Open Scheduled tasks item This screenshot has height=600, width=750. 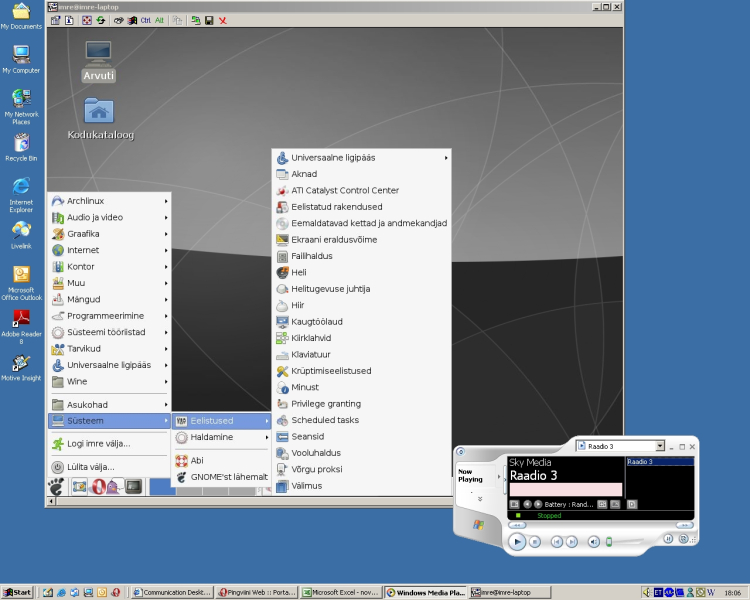[362, 420]
